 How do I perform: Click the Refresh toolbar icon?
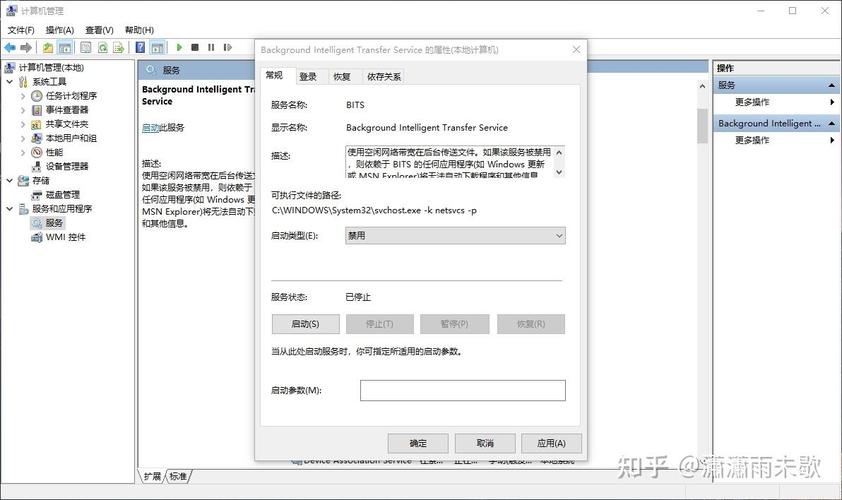pos(103,48)
